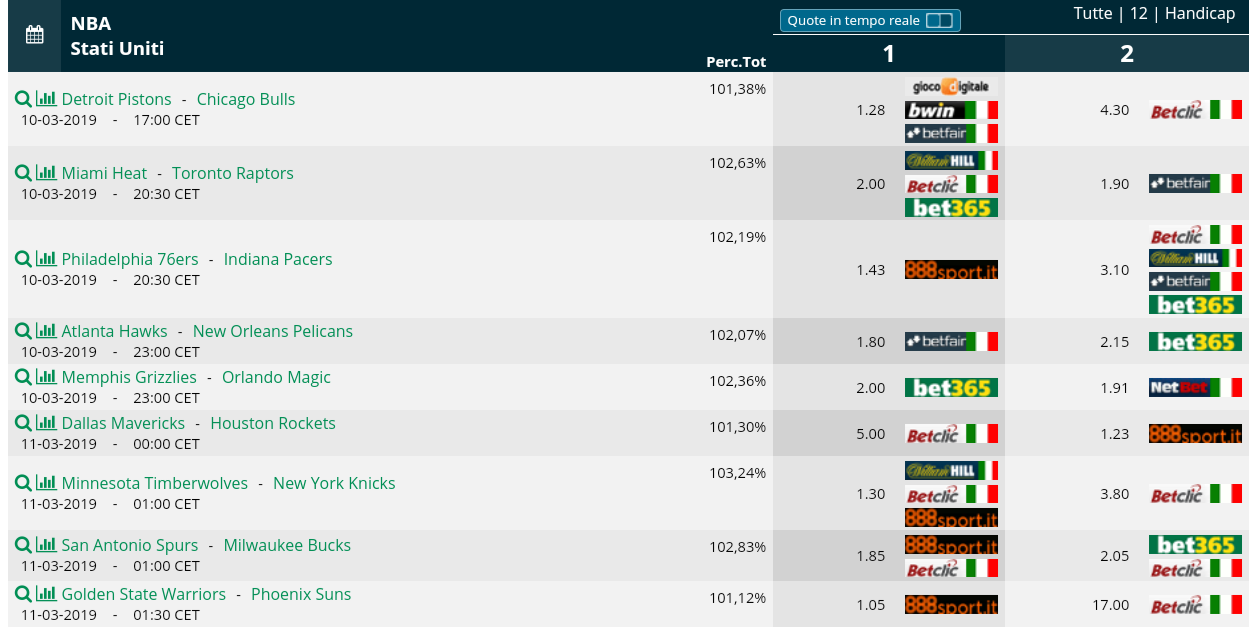This screenshot has height=627, width=1249.
Task: Open statistics chart icon for Memphis Grizzlies match
Action: pyautogui.click(x=46, y=377)
